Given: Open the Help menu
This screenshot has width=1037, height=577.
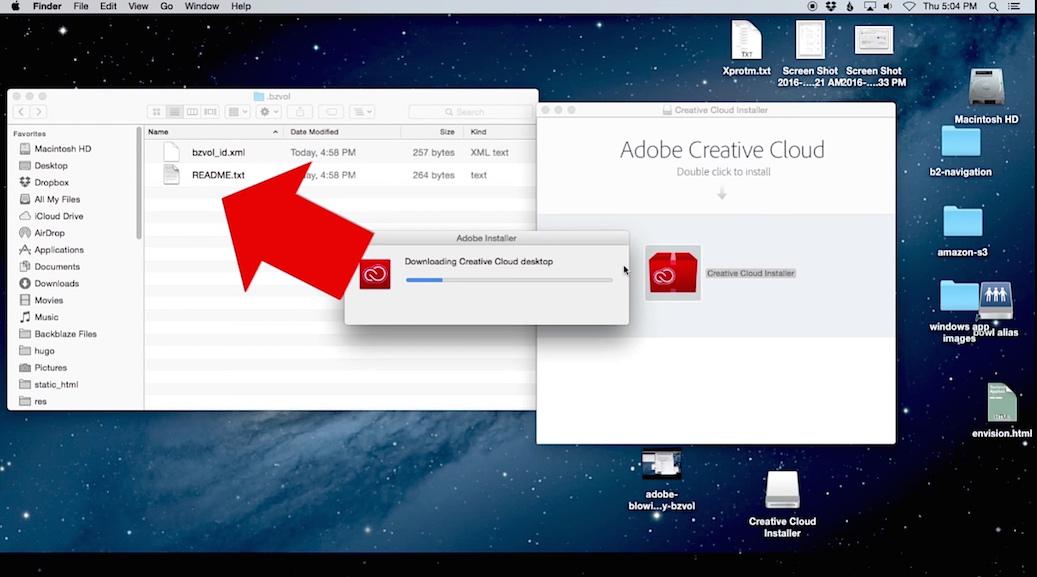Looking at the screenshot, I should tap(241, 6).
